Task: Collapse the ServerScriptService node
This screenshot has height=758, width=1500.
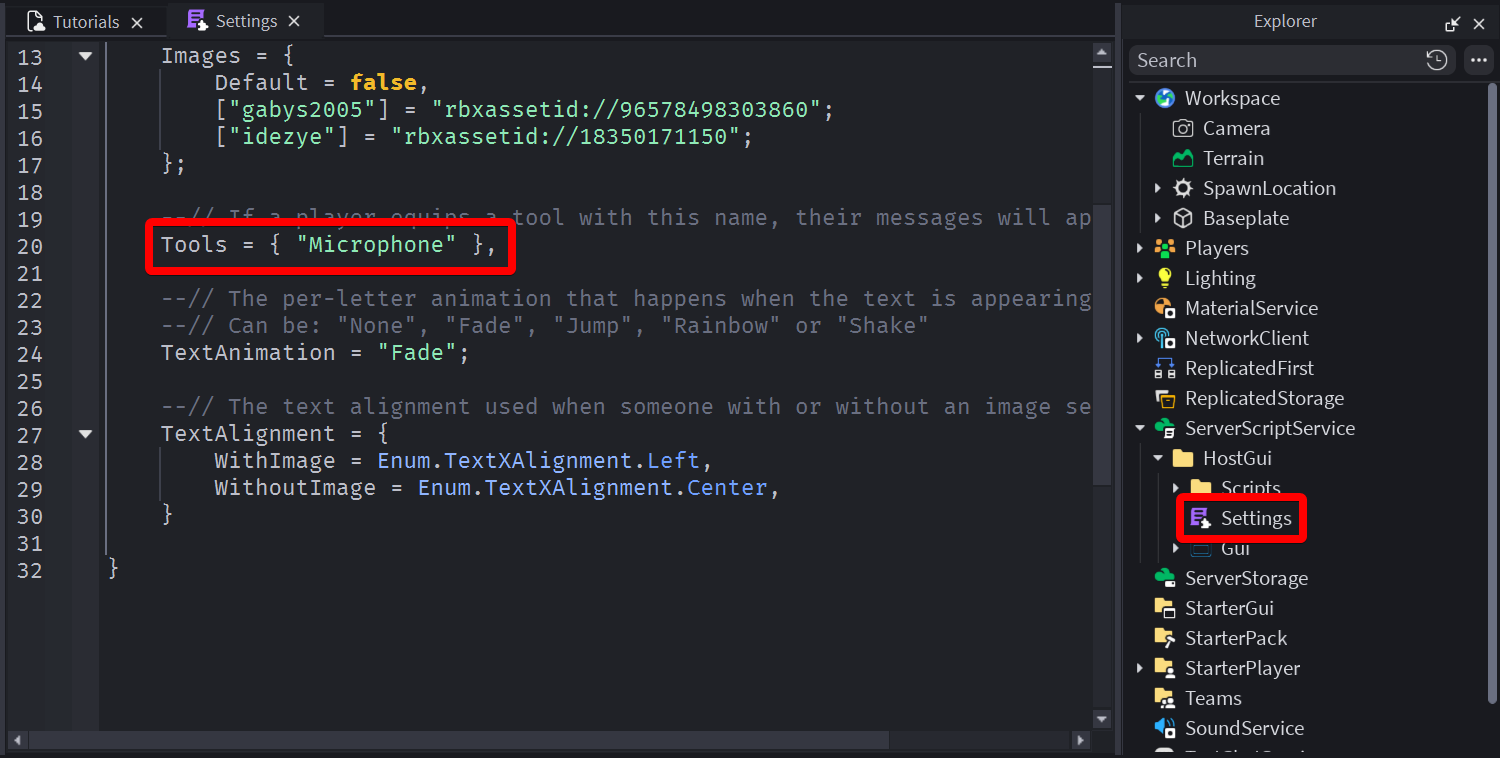Action: (1140, 428)
